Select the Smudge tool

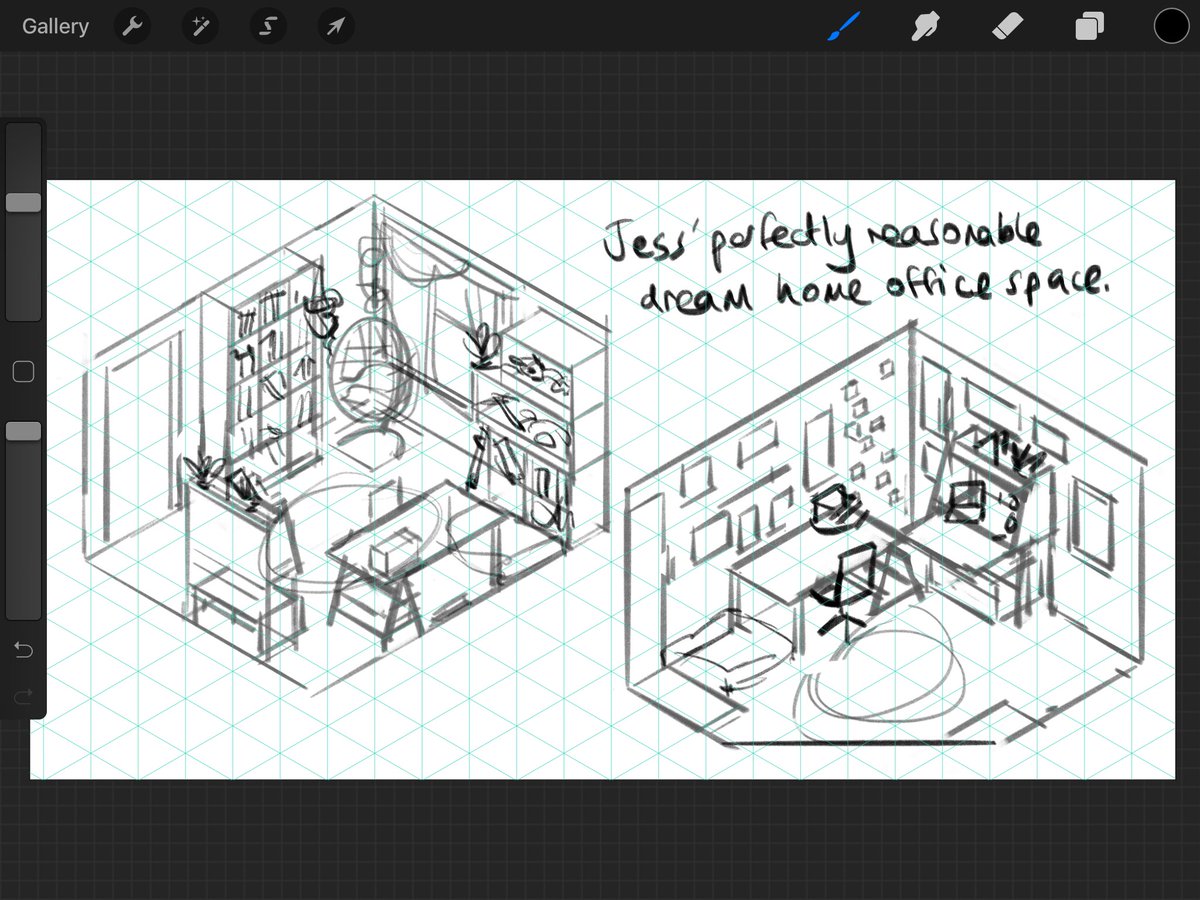point(925,26)
